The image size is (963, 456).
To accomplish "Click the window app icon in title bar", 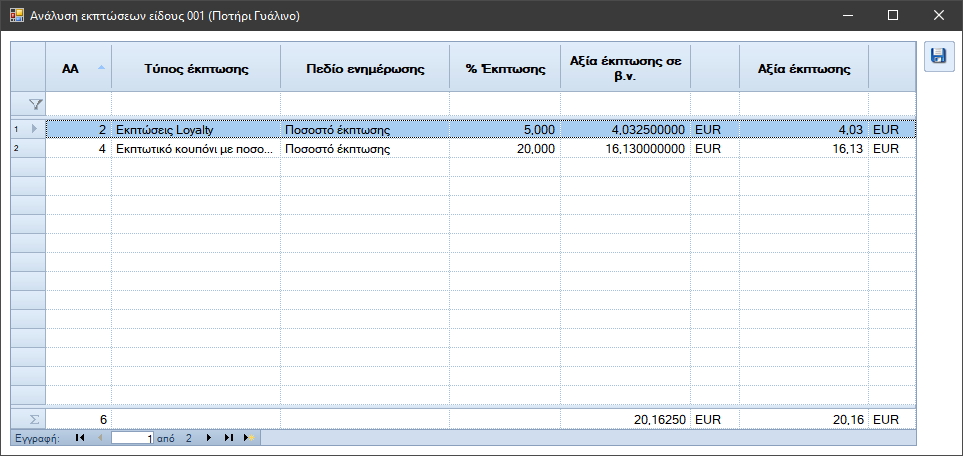I will (17, 15).
